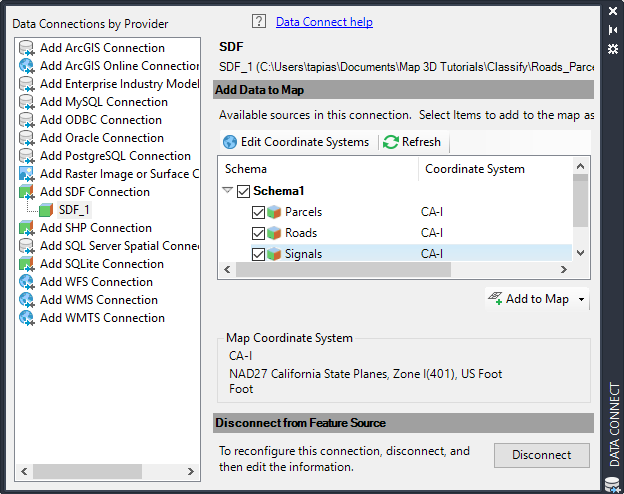
Task: Uncheck the Schema1 checkbox
Action: tap(243, 191)
